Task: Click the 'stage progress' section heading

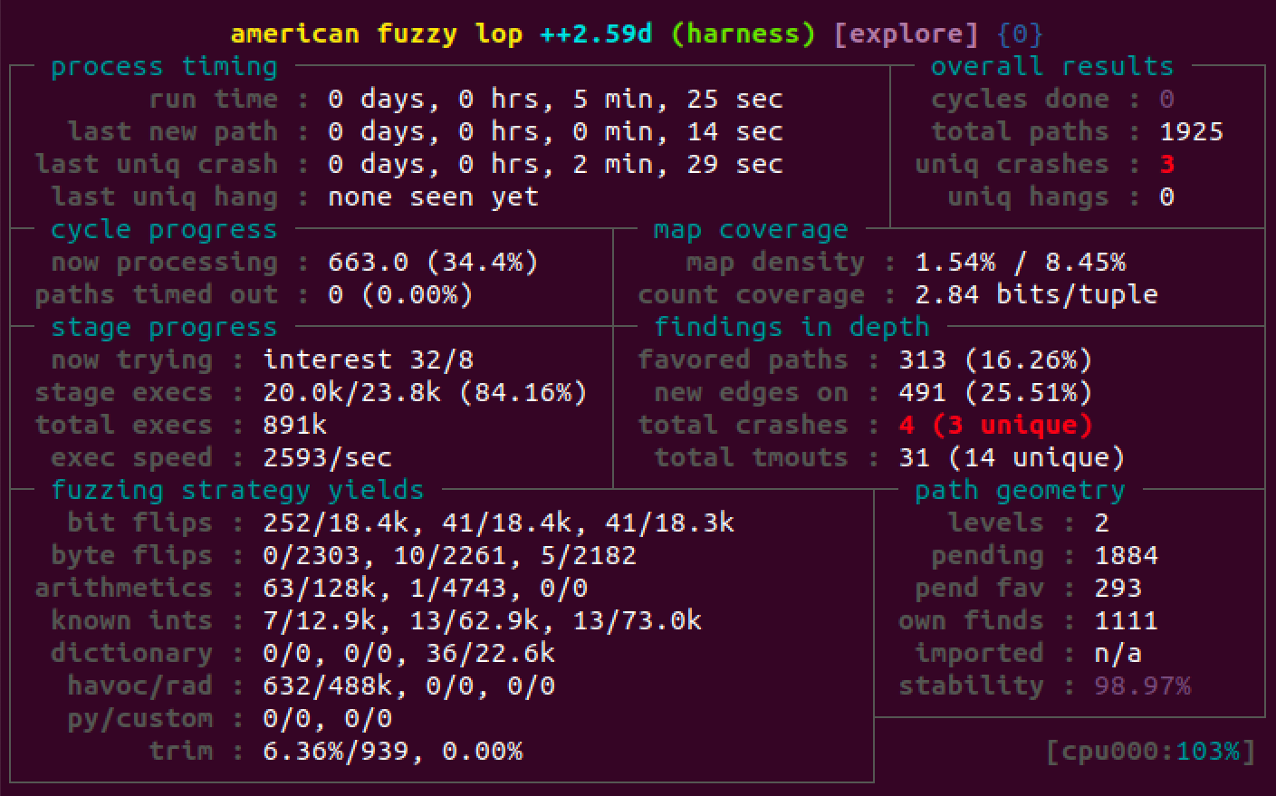Action: click(164, 327)
